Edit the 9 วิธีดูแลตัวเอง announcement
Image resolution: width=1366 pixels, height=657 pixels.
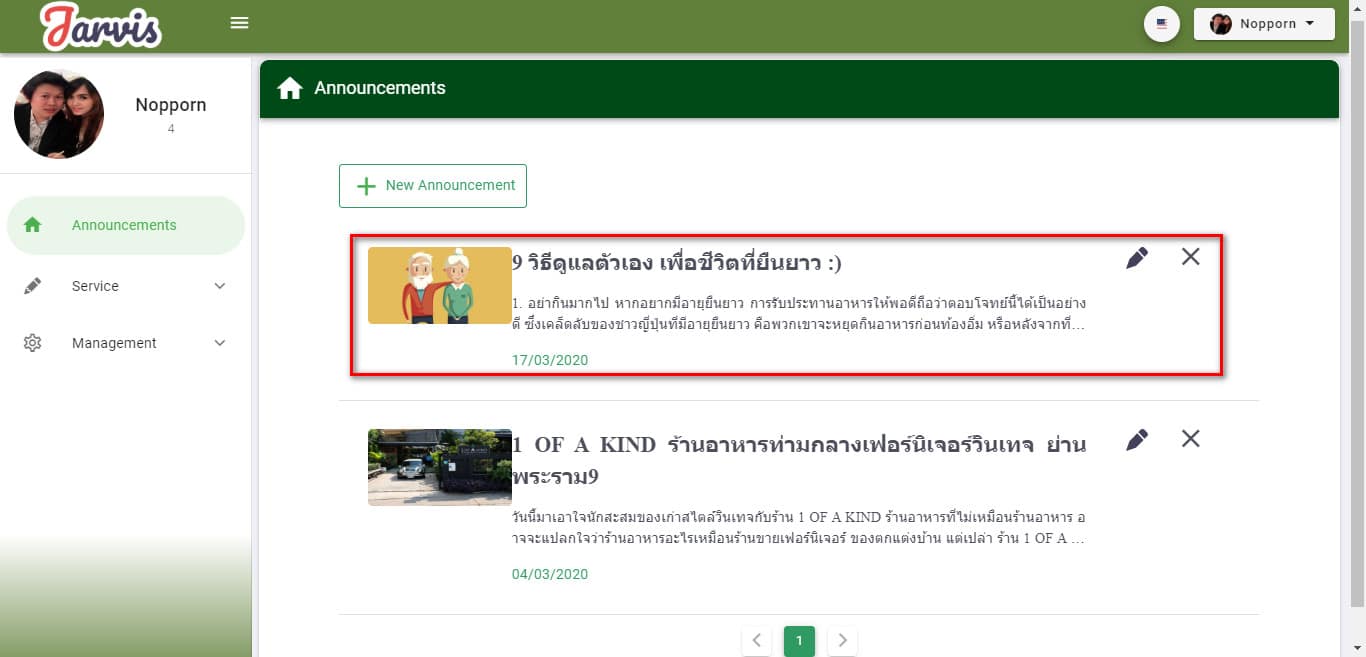pyautogui.click(x=1136, y=258)
